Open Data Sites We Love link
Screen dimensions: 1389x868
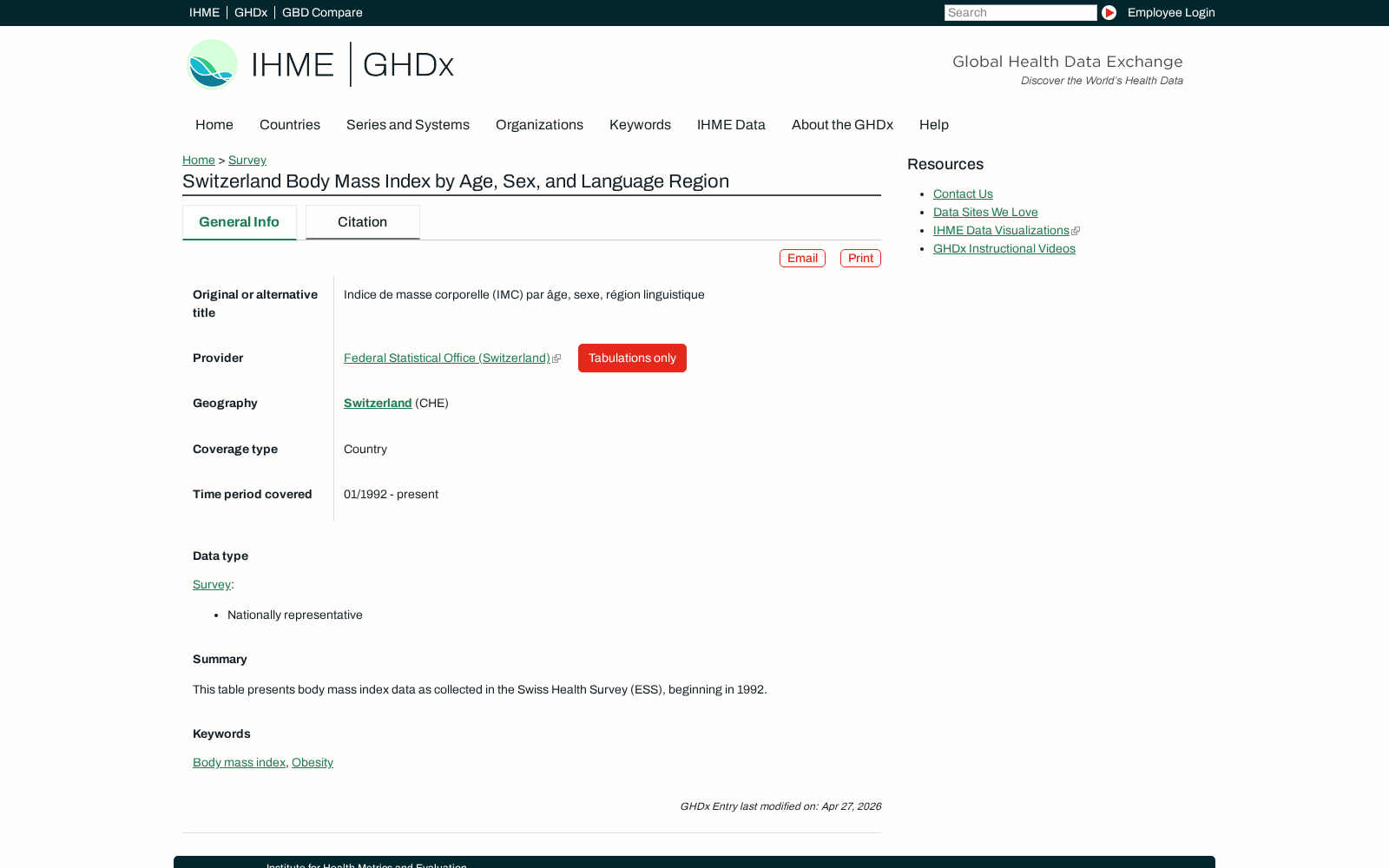(x=985, y=212)
